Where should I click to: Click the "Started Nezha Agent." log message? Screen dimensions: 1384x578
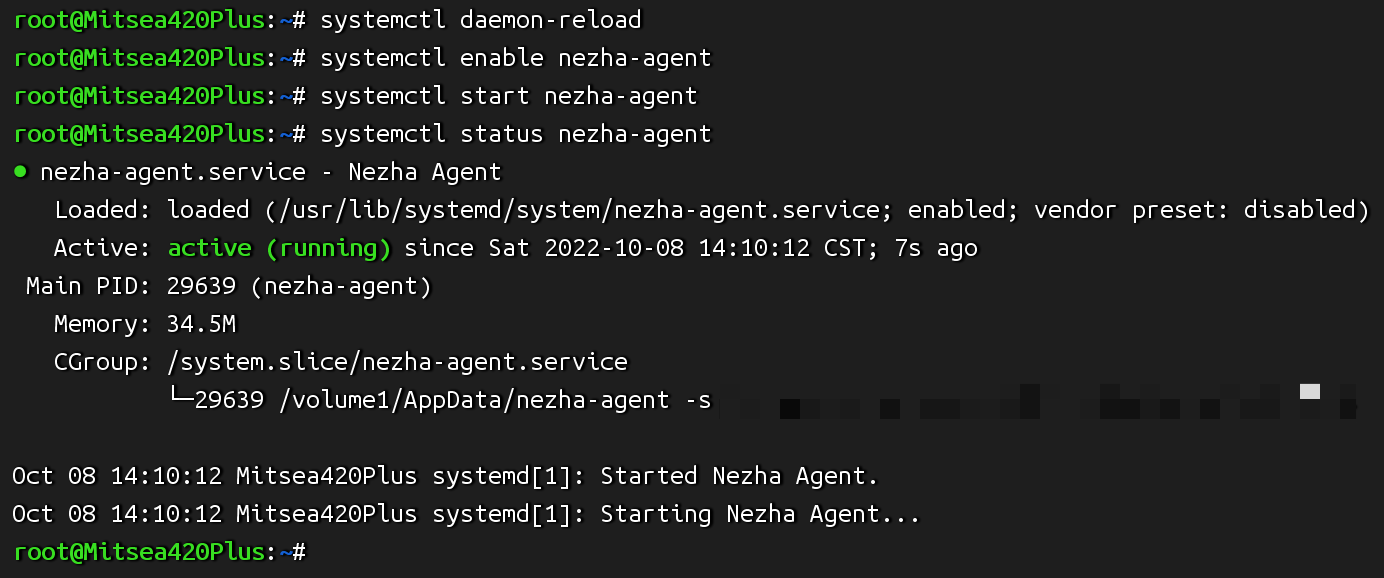pos(739,477)
